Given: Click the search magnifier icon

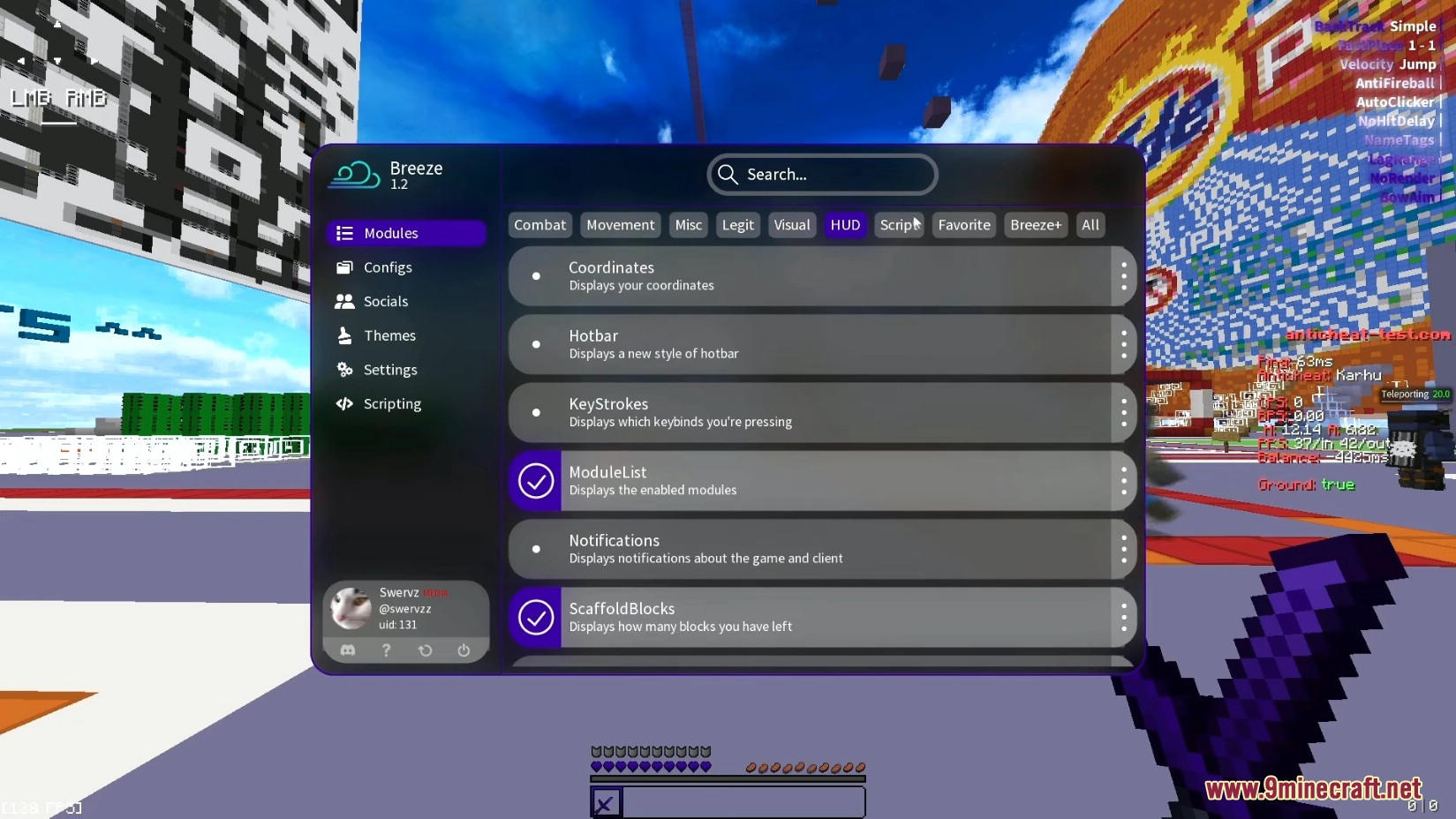Looking at the screenshot, I should click(728, 174).
